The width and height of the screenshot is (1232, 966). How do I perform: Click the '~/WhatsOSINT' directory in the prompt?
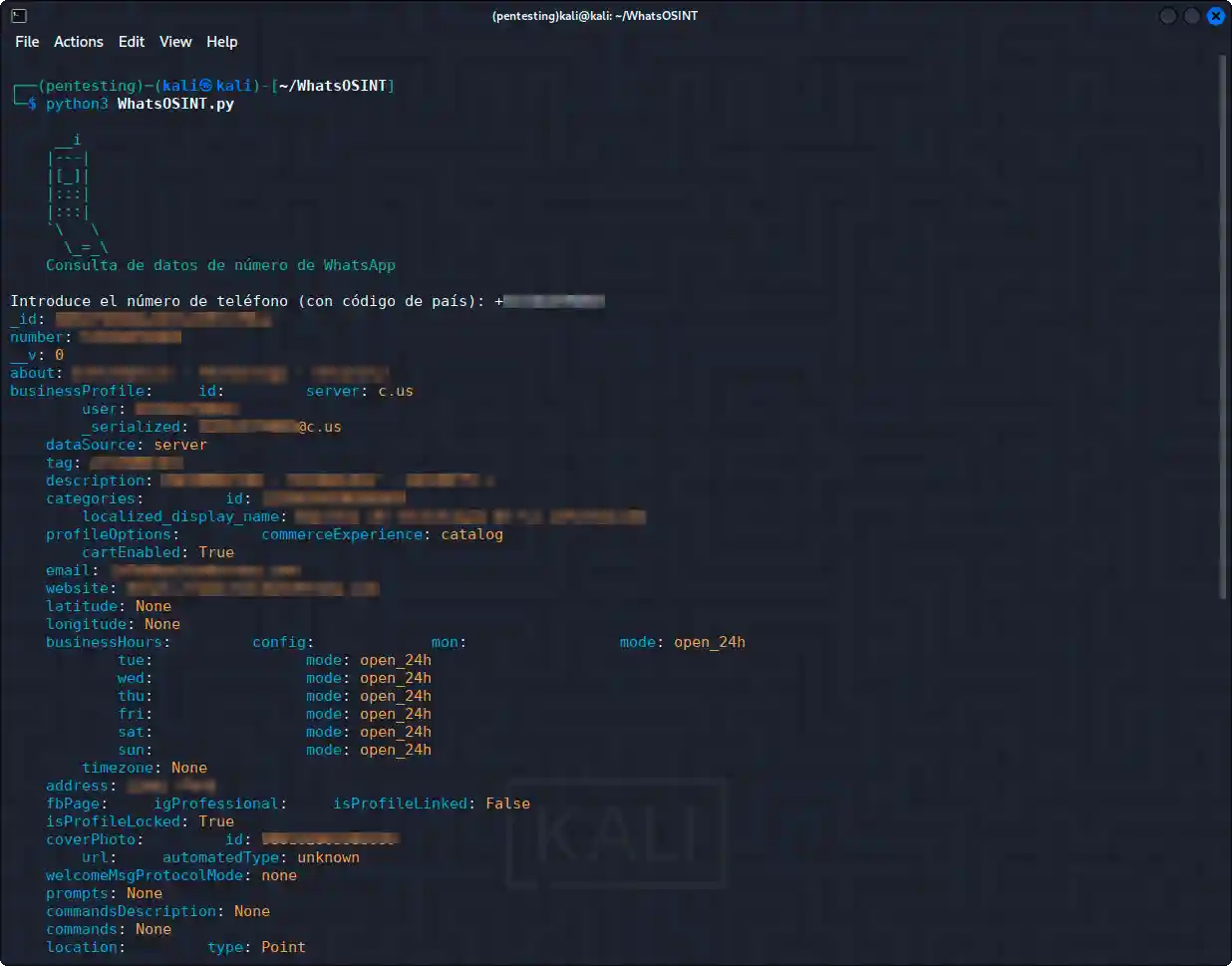coord(333,86)
